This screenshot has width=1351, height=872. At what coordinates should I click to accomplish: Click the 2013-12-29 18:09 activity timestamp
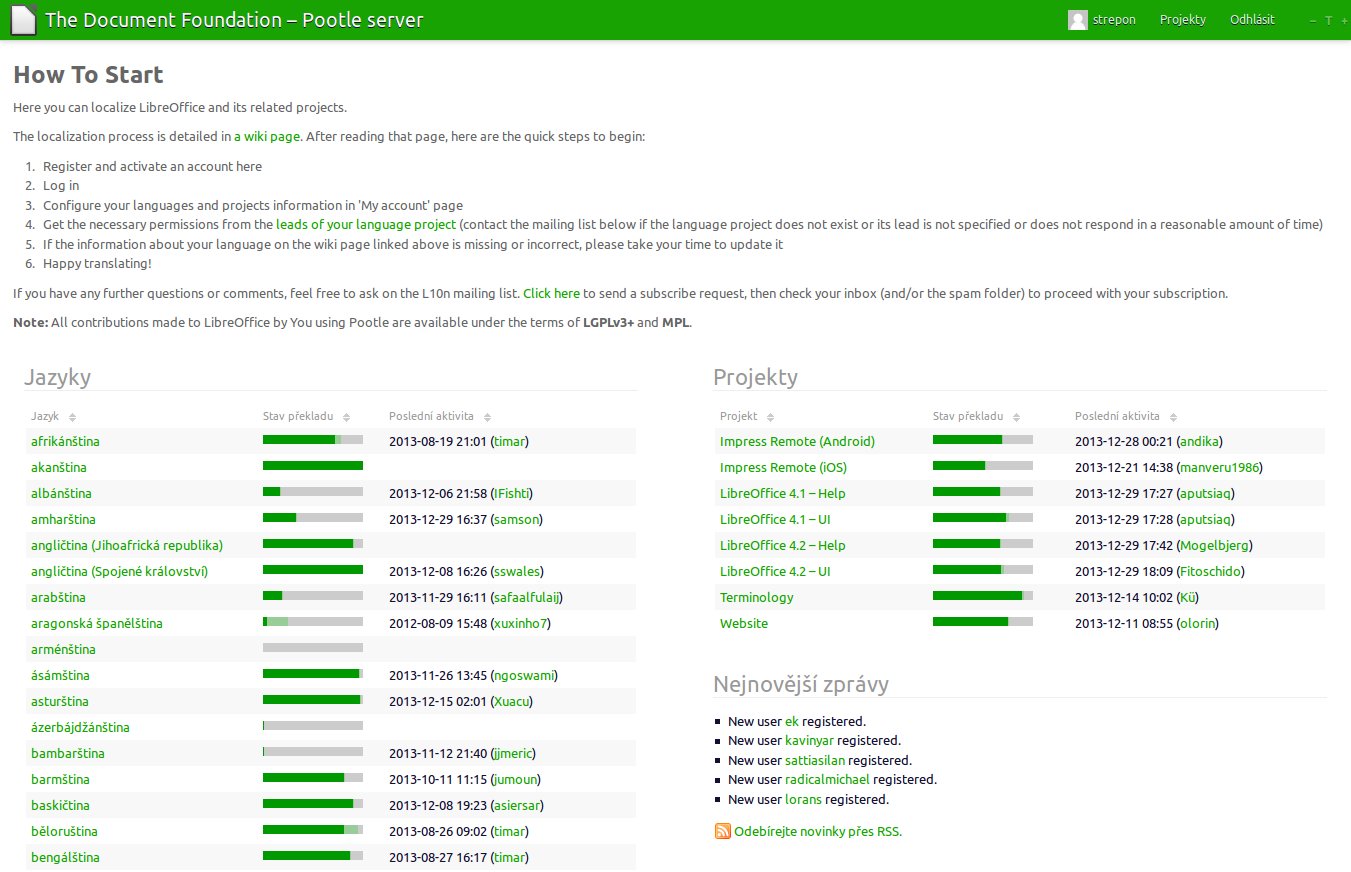pos(1122,571)
